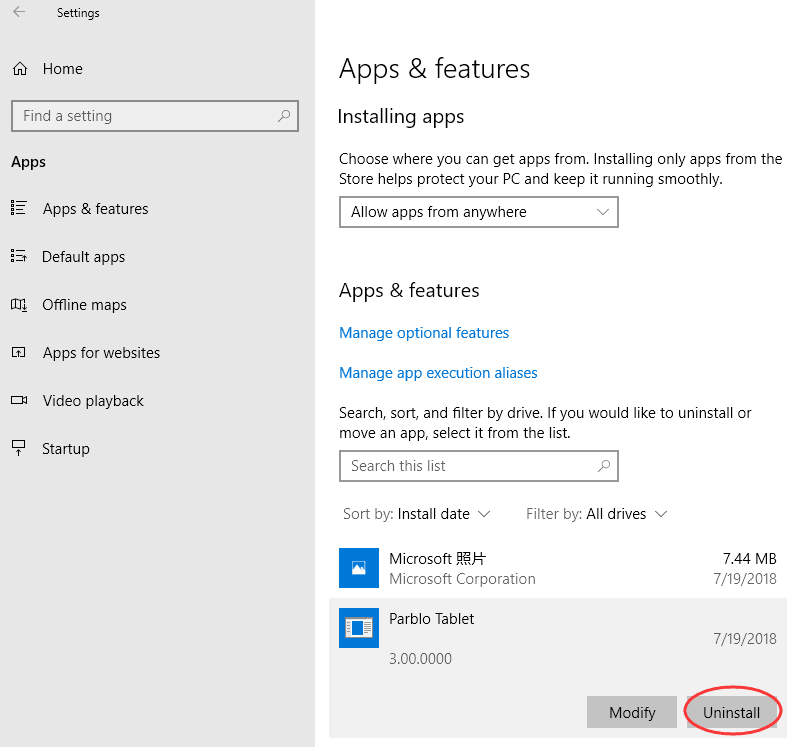Select the Parblo Tablet list entry name
The image size is (800, 747).
[x=432, y=618]
